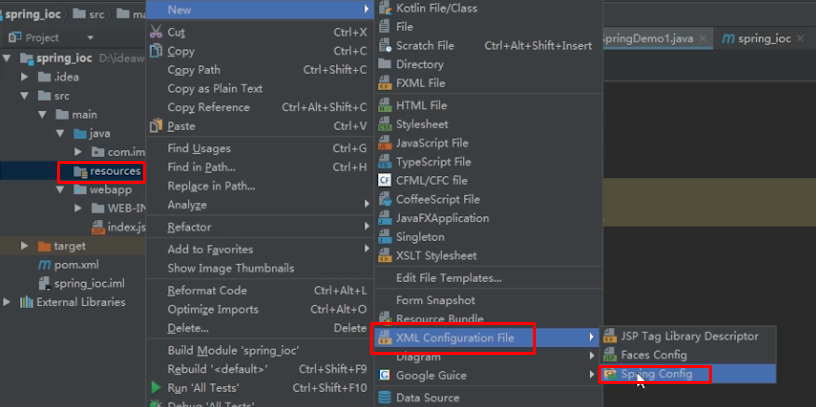
Task: Open the Project view dropdown
Action: coord(90,38)
